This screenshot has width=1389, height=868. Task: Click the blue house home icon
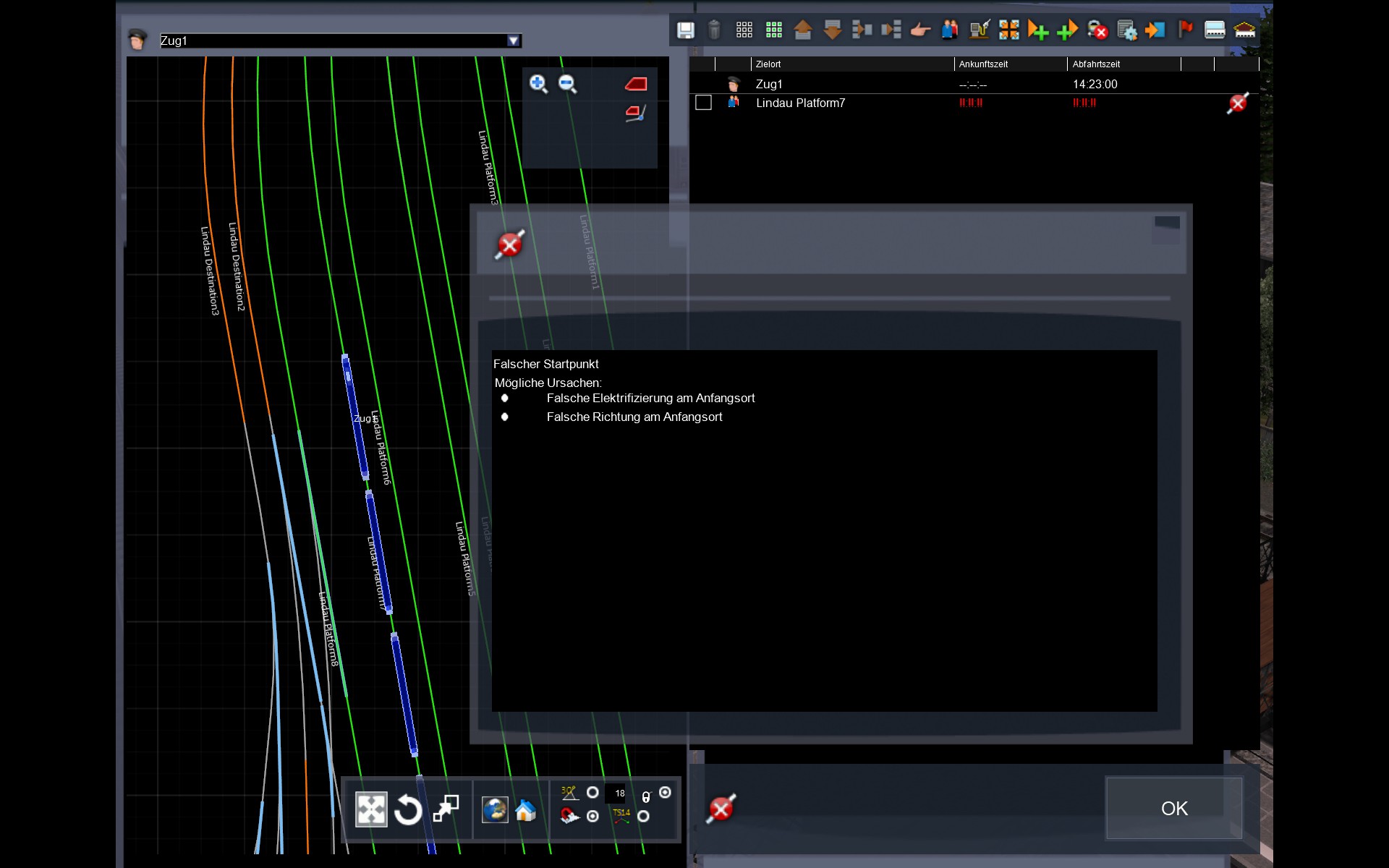tap(525, 810)
